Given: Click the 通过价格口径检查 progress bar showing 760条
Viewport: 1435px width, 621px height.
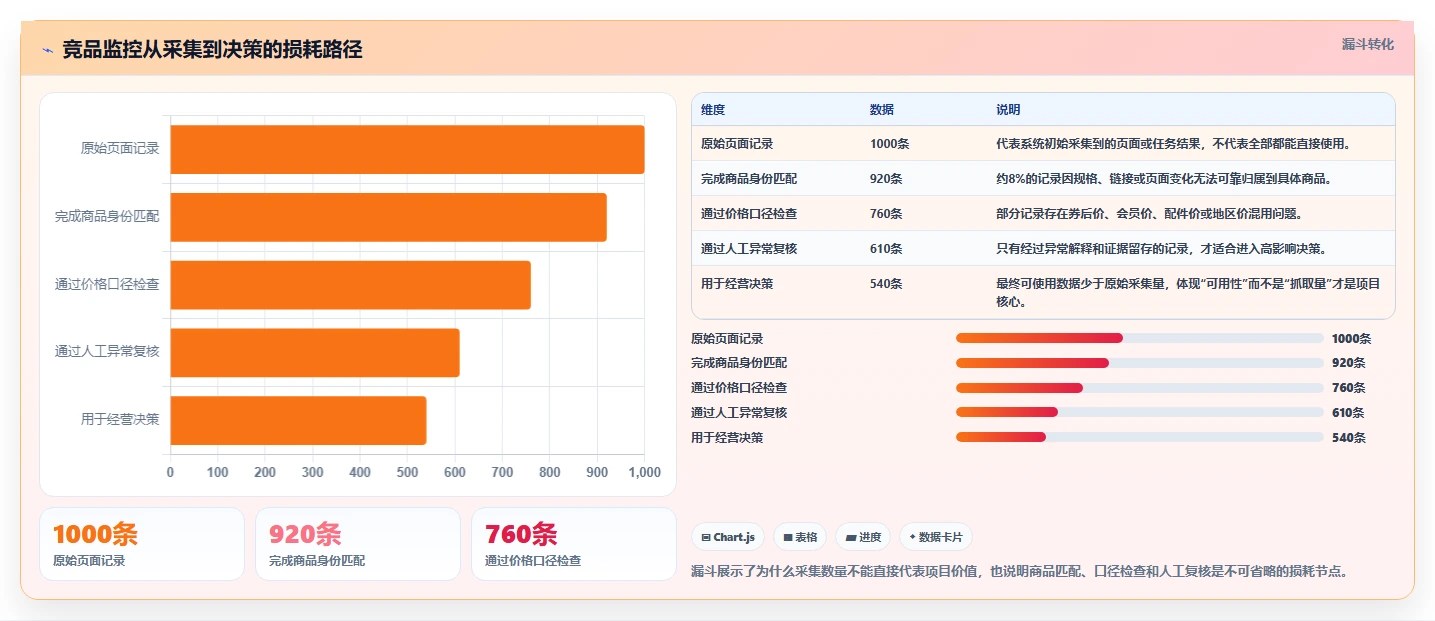Looking at the screenshot, I should (1140, 388).
